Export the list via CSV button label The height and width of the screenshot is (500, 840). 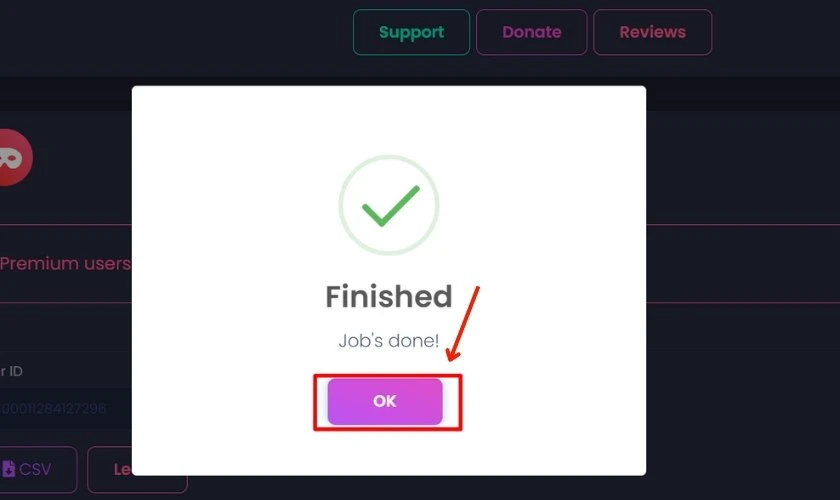click(35, 469)
